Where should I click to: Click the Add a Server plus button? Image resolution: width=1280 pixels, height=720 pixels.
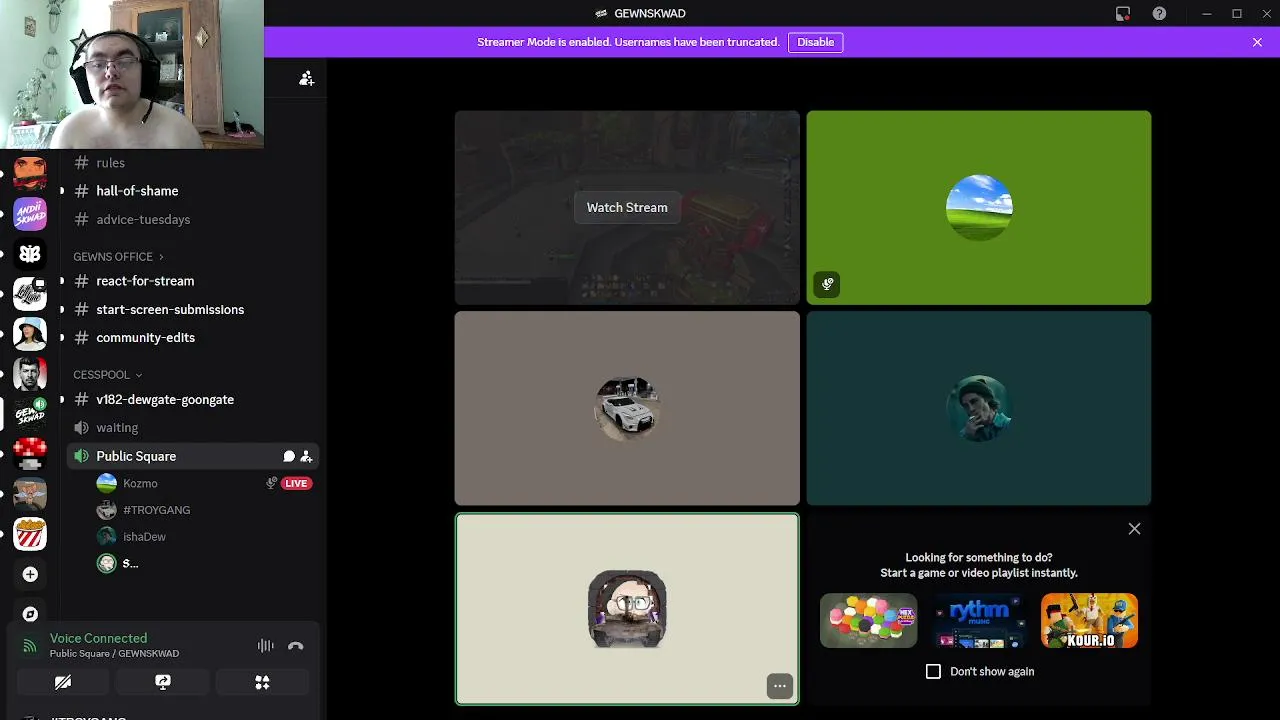[x=30, y=574]
